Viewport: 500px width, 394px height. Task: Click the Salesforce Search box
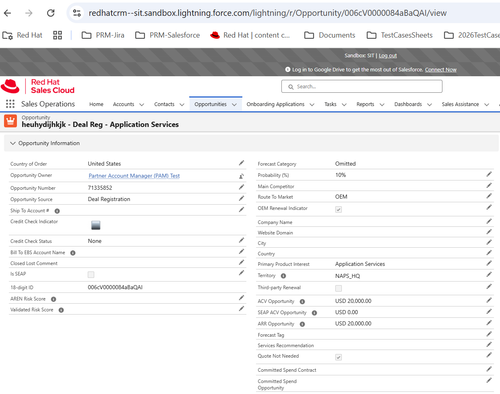[x=362, y=86]
